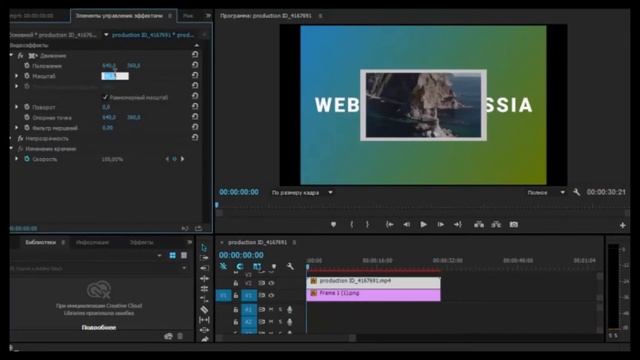Select the Slide tool
640x360 pixels.
204,330
